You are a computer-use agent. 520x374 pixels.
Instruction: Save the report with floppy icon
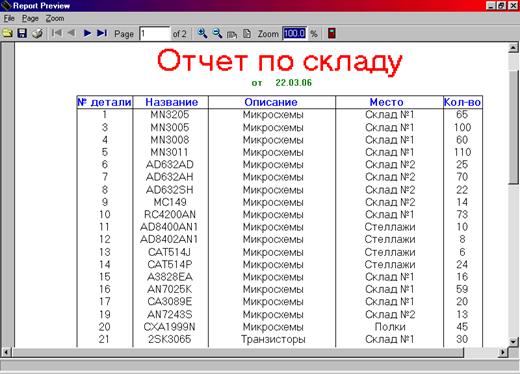pyautogui.click(x=22, y=33)
